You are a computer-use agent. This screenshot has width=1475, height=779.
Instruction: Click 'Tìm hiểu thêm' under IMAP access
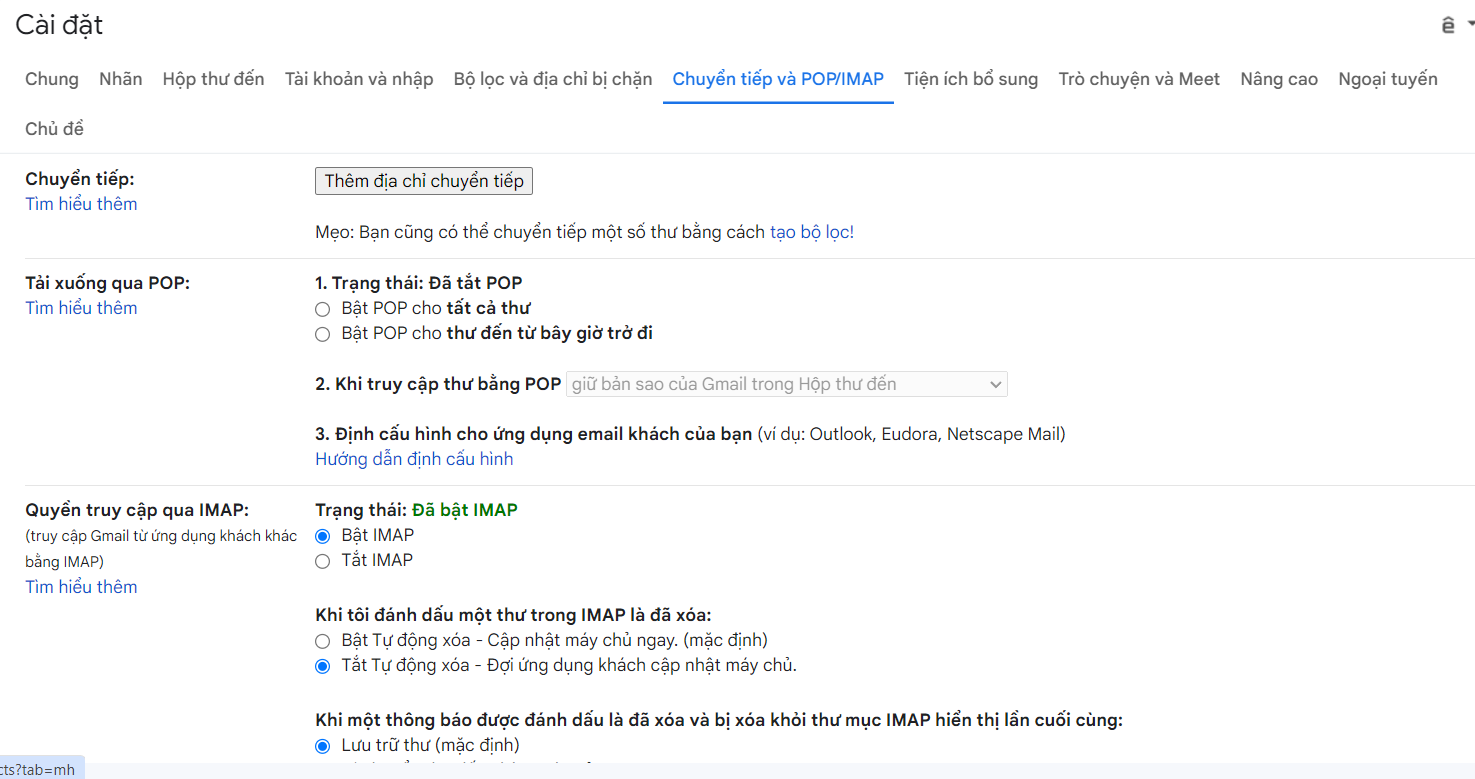[x=81, y=587]
